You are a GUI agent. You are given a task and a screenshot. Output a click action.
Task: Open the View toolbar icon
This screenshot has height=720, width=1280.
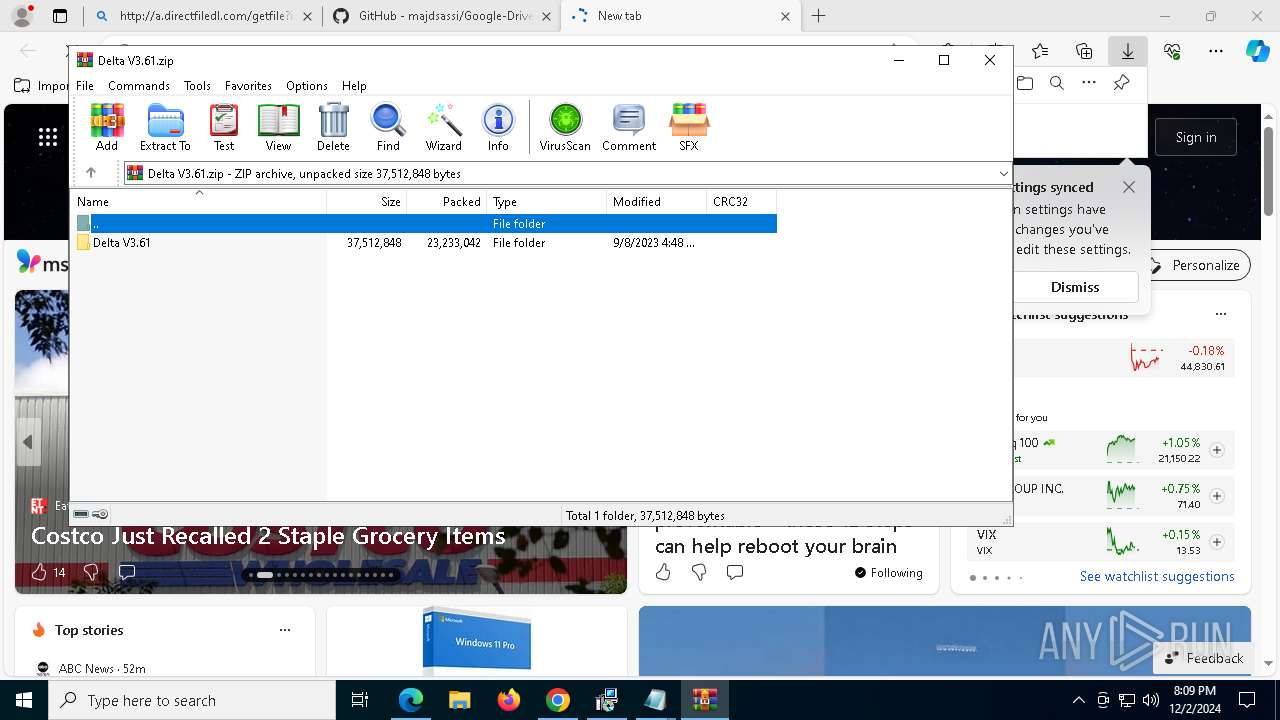278,127
